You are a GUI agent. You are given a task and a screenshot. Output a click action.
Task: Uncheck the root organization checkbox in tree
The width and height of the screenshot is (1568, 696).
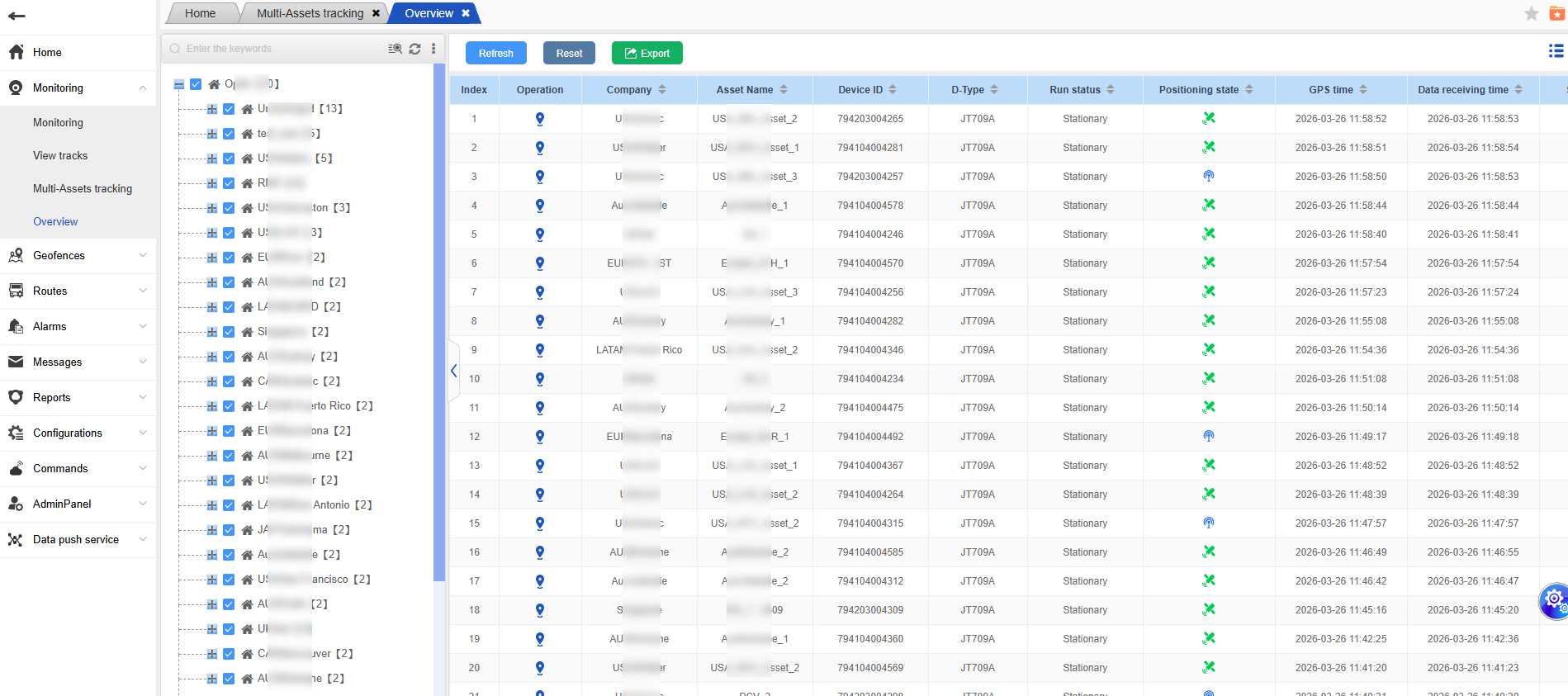point(196,84)
